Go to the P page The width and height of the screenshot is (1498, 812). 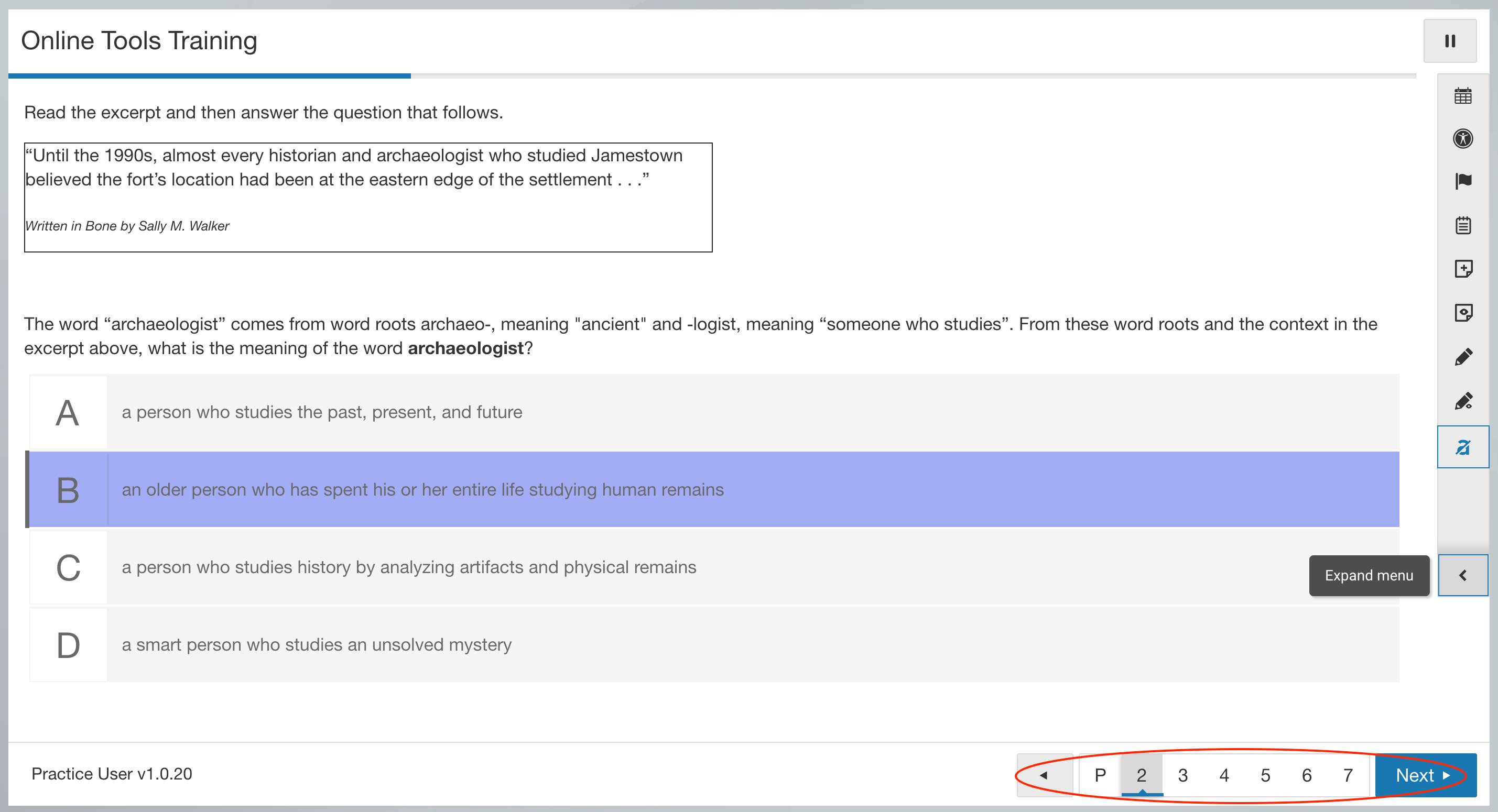[x=1100, y=775]
